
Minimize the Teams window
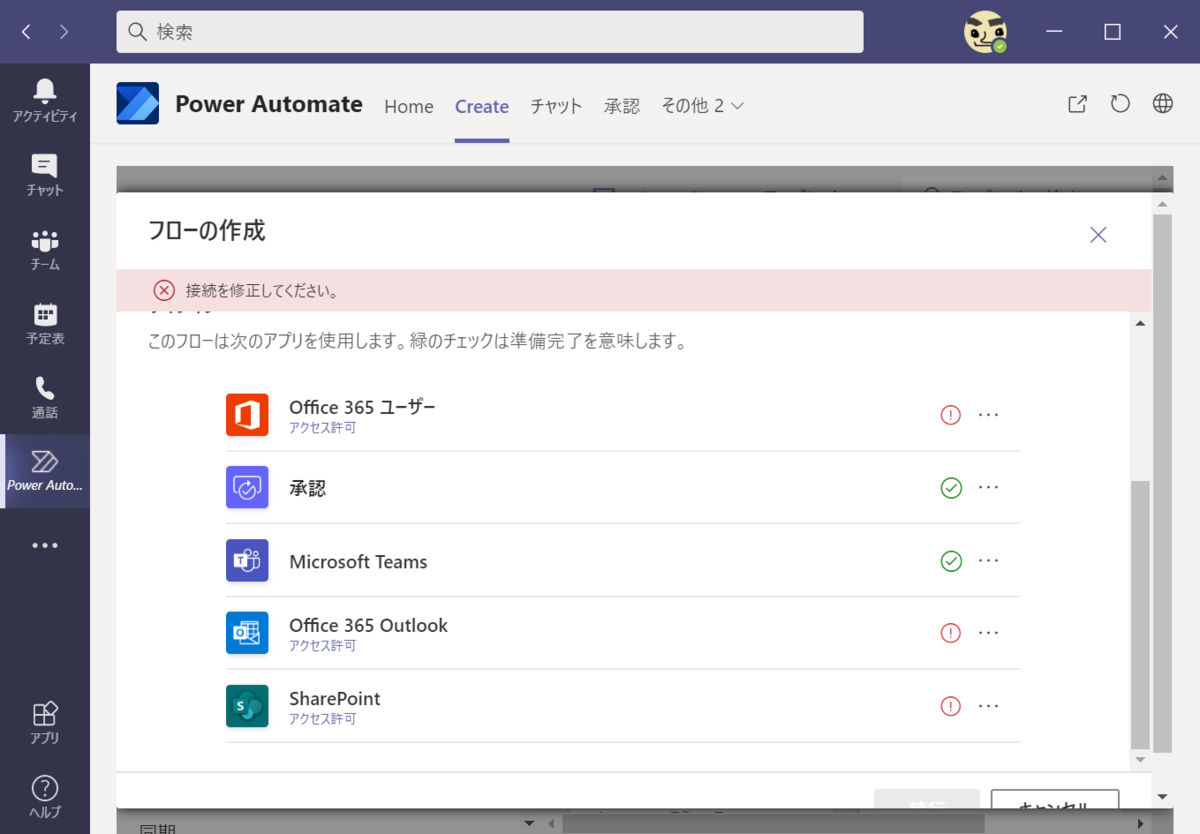click(1054, 32)
